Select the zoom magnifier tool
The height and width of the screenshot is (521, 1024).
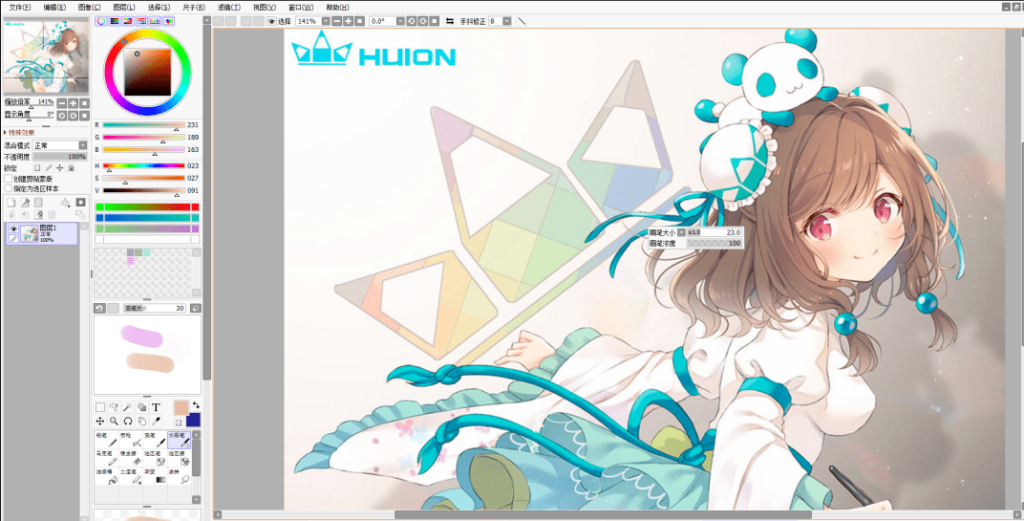coord(114,422)
